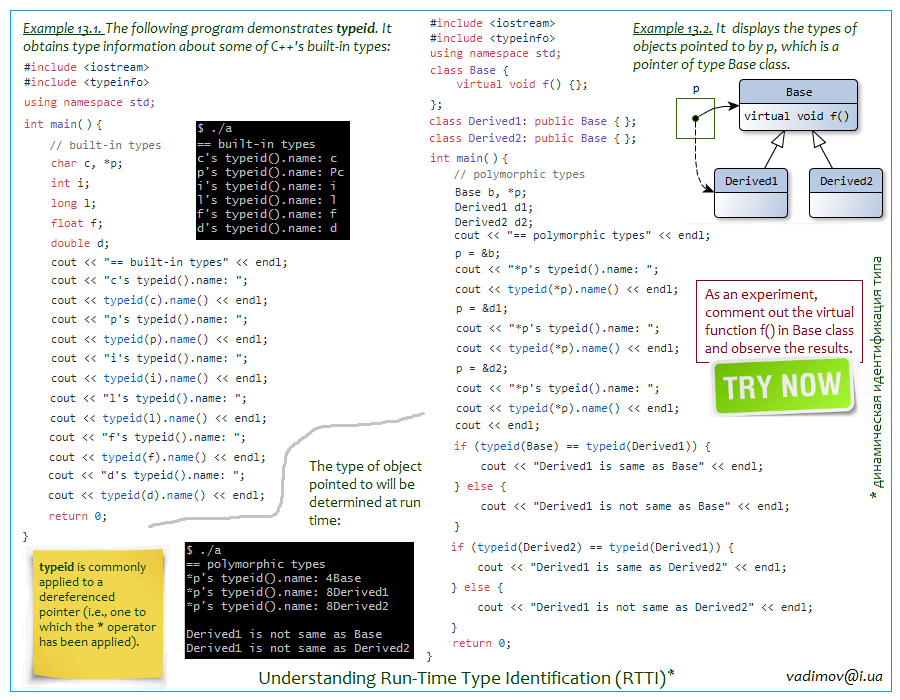Click the polymorphic types terminal output
Image resolution: width=900 pixels, height=700 pixels.
299,600
